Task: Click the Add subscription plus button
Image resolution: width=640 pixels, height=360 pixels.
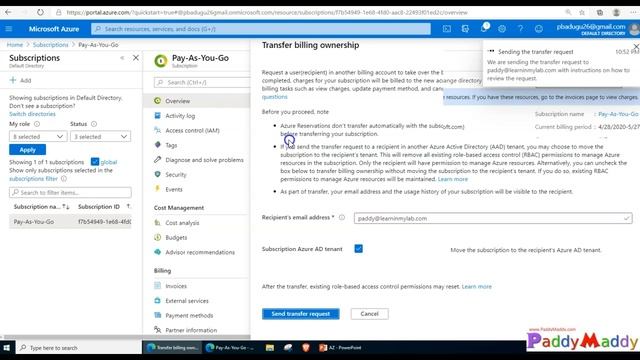Action: pyautogui.click(x=20, y=80)
